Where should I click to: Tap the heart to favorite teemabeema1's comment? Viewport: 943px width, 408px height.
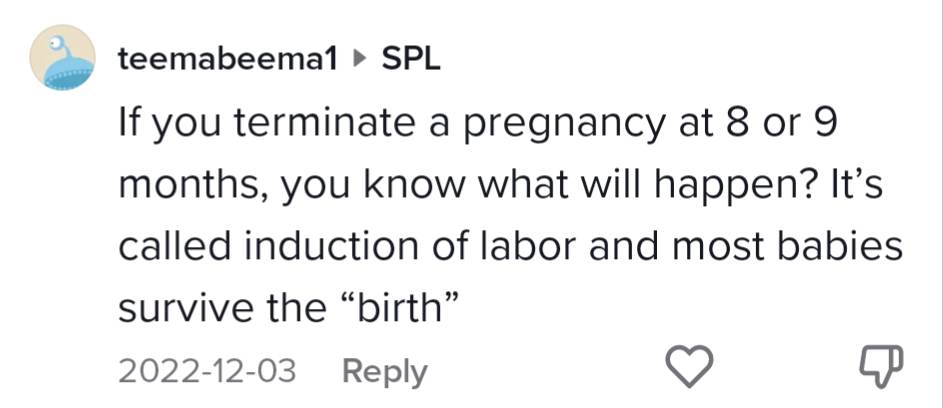coord(689,369)
